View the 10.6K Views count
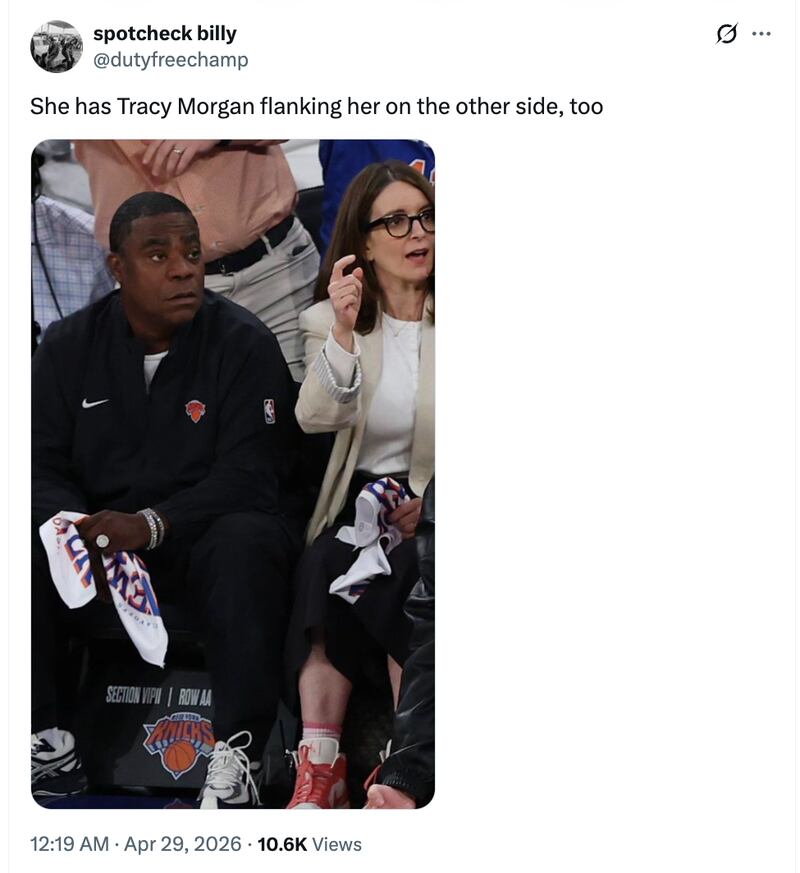This screenshot has width=800, height=873. point(310,843)
